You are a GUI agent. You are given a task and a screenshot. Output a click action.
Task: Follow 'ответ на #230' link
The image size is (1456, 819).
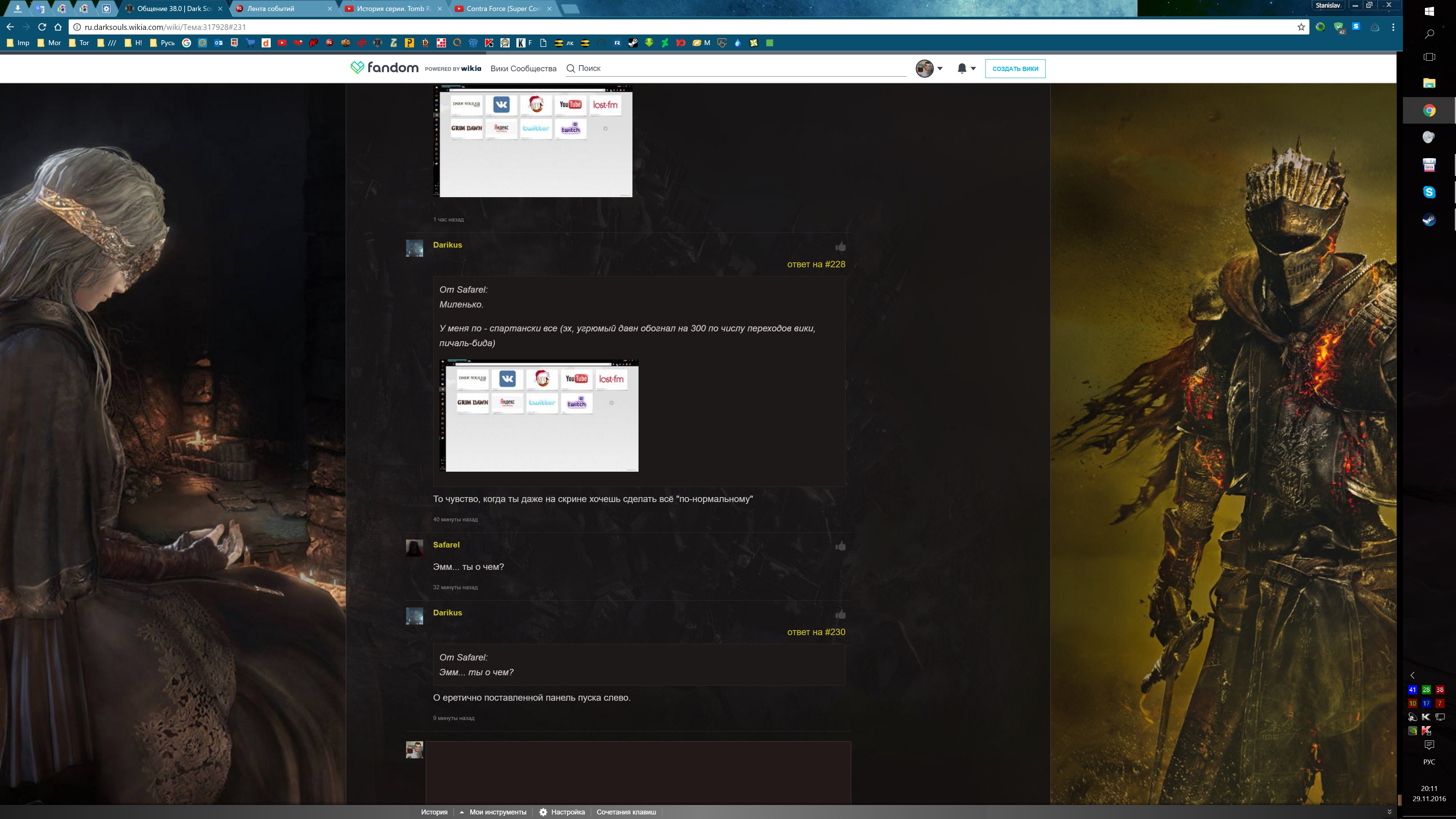[x=816, y=632]
